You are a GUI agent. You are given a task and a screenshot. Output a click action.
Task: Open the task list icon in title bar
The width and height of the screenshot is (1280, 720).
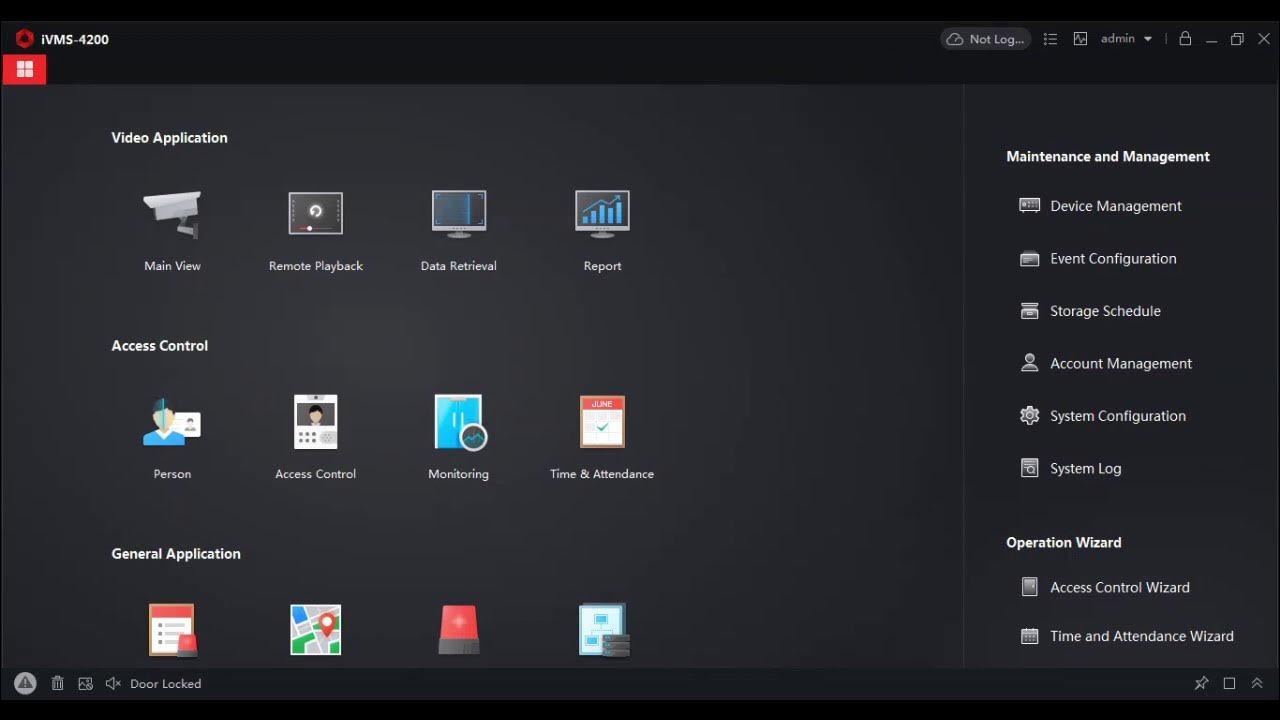(1050, 39)
